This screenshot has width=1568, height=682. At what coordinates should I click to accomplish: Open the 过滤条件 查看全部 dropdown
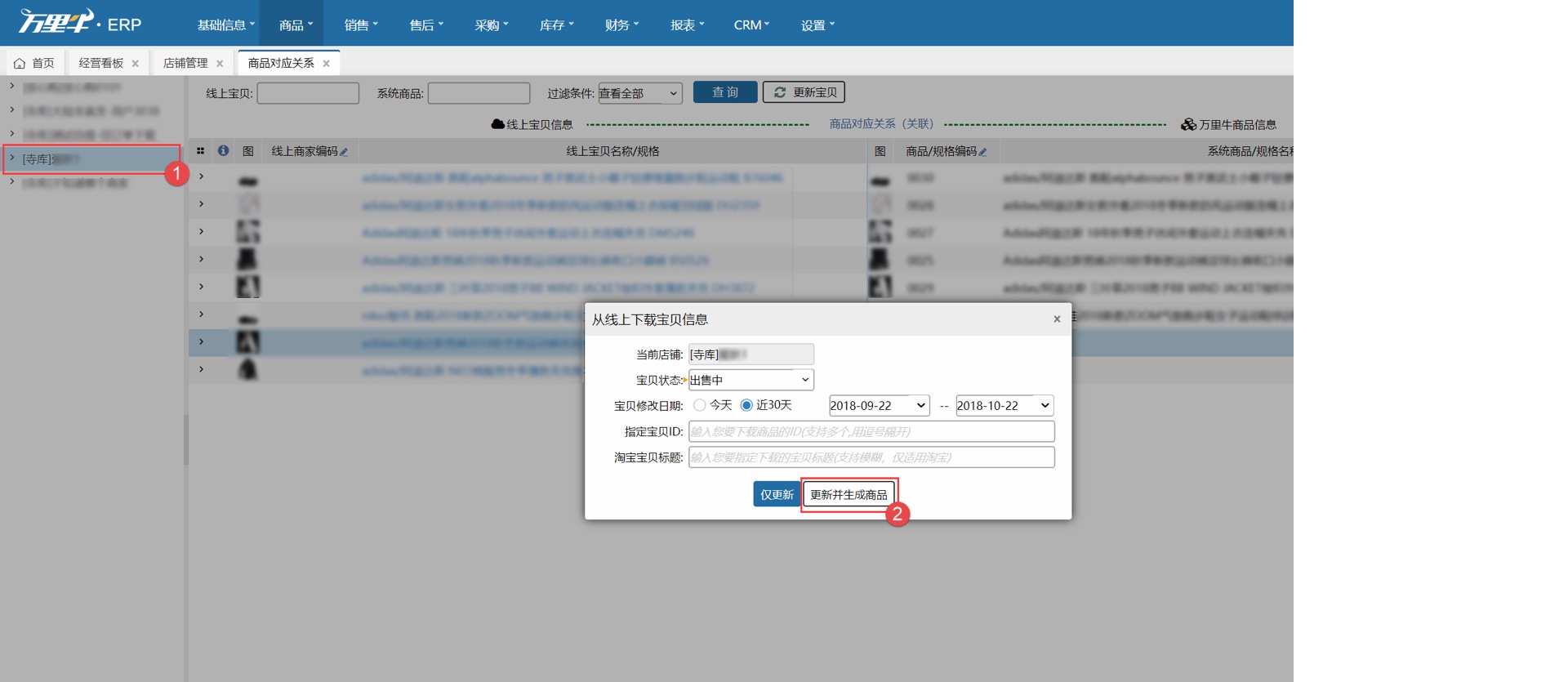[x=640, y=93]
